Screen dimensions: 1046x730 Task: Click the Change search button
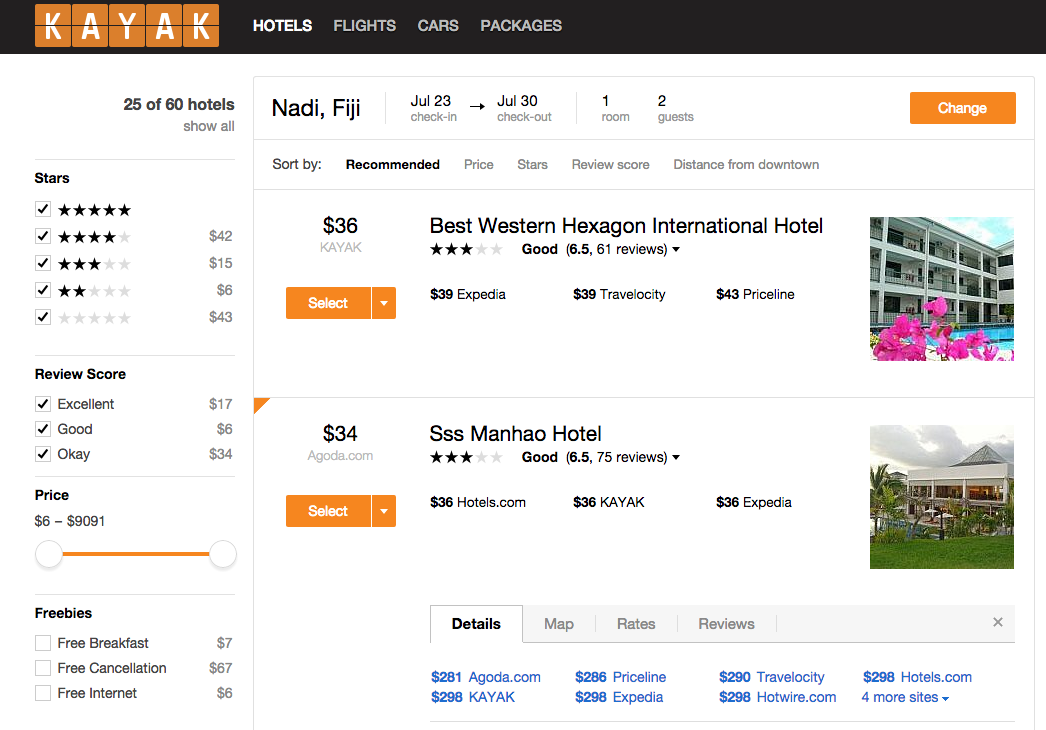tap(963, 108)
